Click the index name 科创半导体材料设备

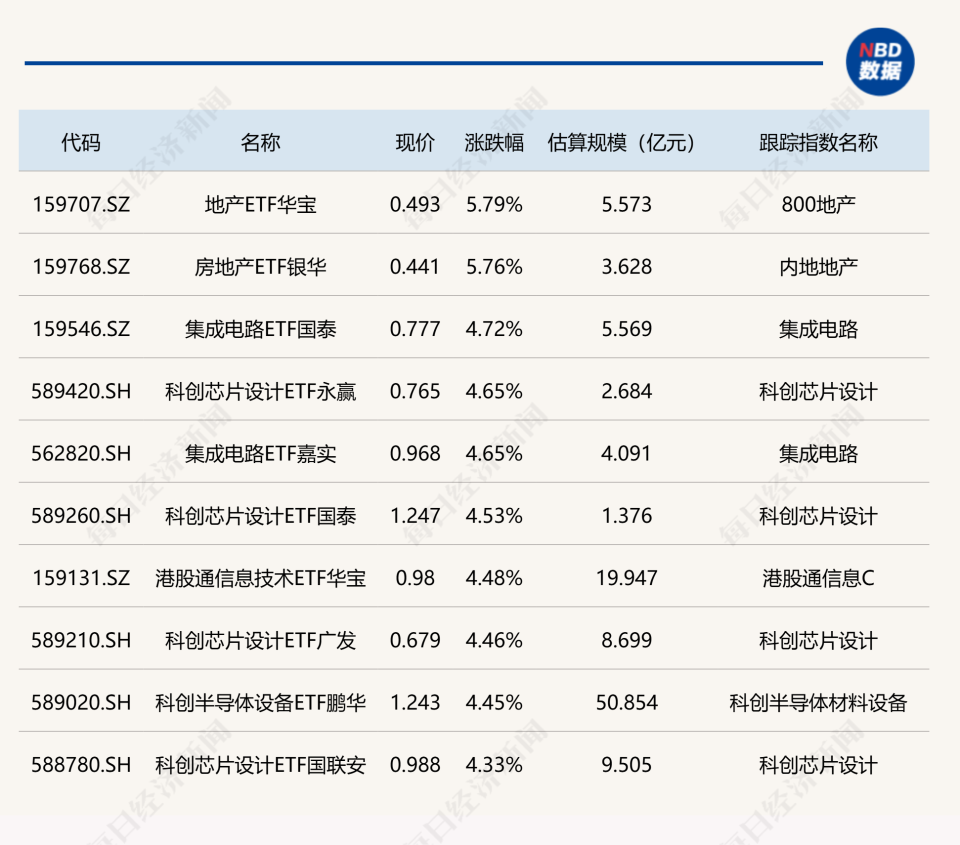819,702
